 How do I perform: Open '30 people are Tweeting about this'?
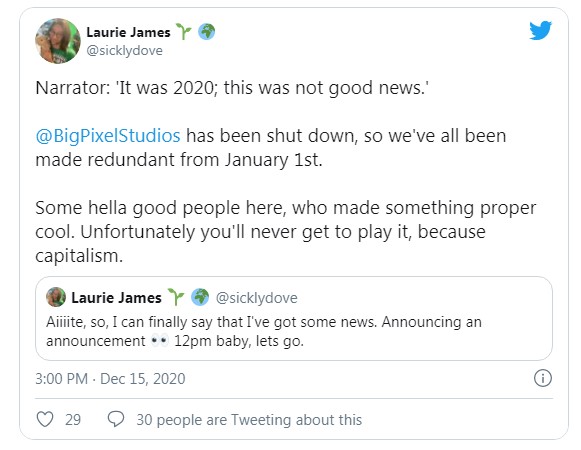pos(249,420)
